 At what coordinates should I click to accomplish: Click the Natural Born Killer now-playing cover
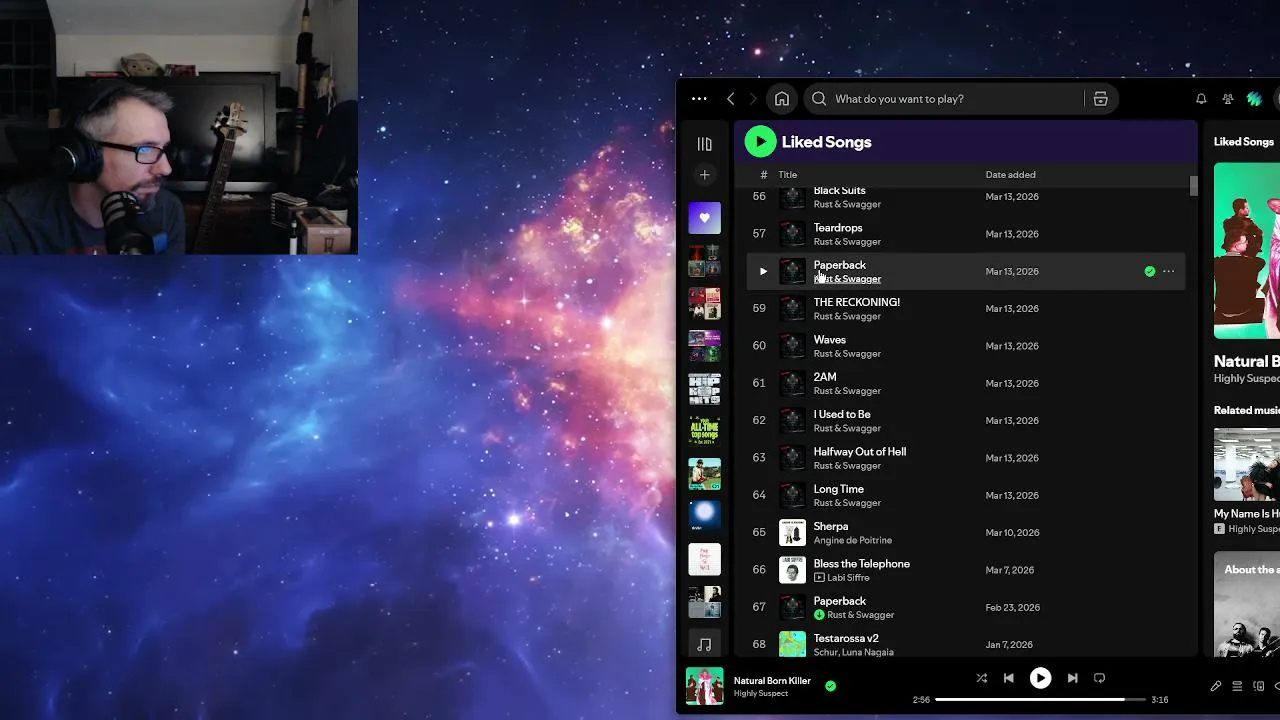point(704,686)
